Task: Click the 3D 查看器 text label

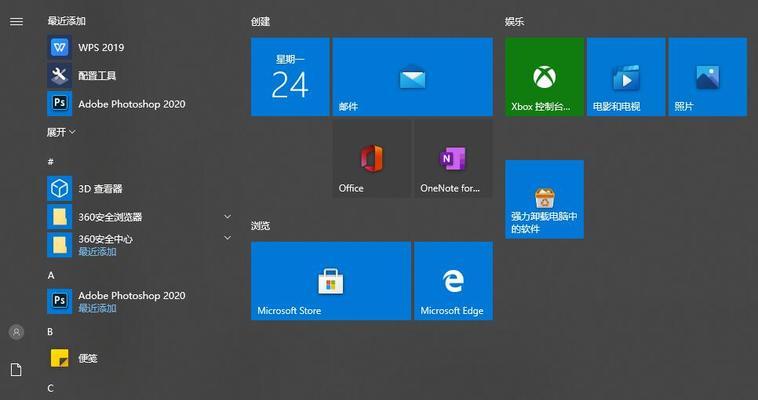Action: [101, 189]
